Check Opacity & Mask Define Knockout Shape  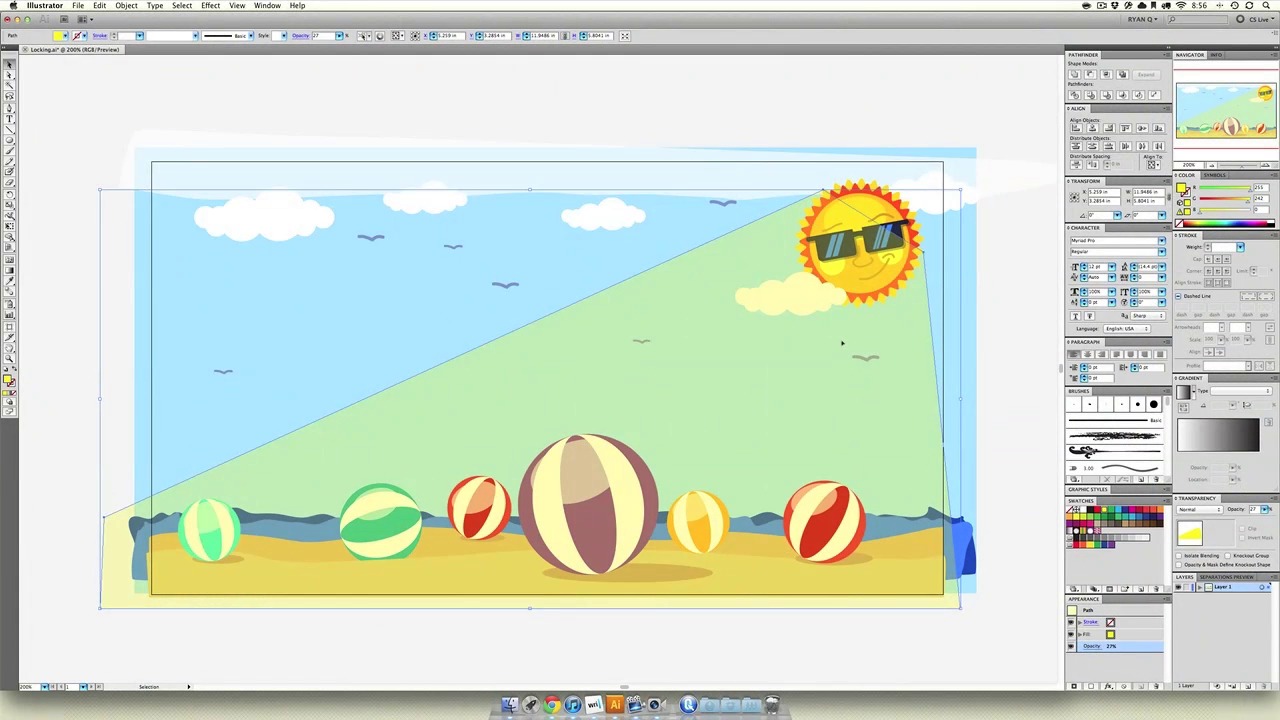[1178, 565]
